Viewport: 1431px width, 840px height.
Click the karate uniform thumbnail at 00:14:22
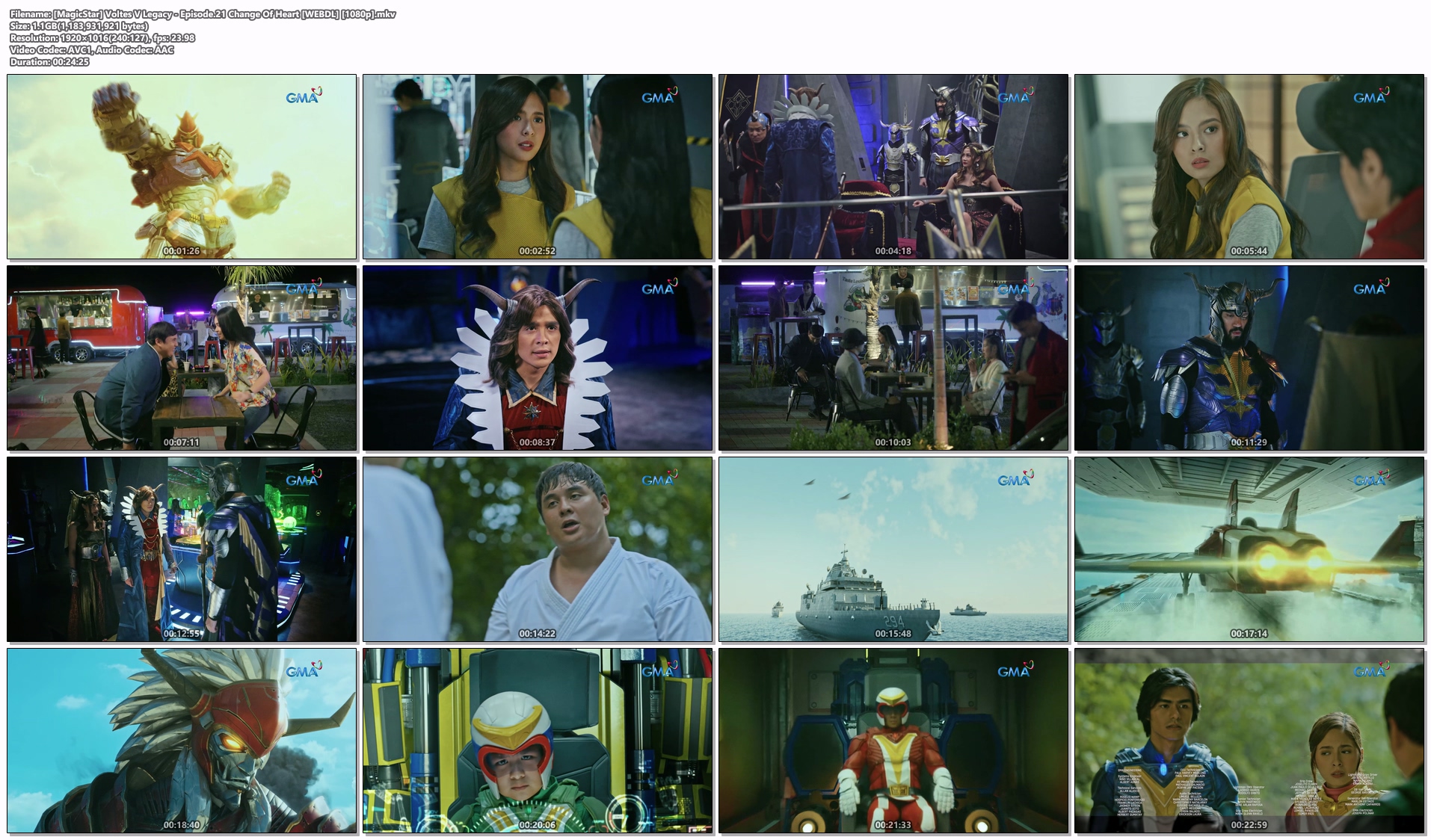538,549
